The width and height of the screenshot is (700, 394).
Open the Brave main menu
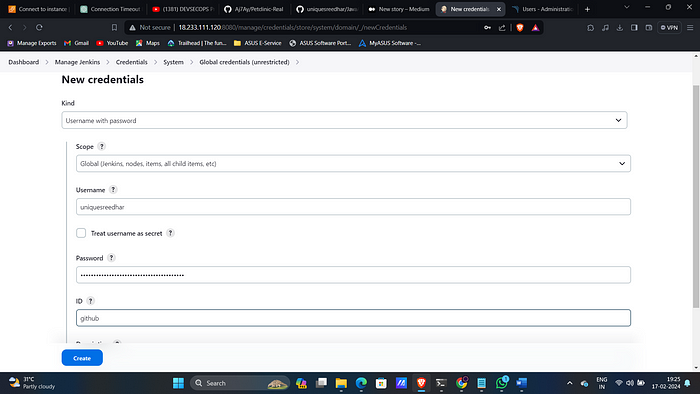(x=690, y=27)
